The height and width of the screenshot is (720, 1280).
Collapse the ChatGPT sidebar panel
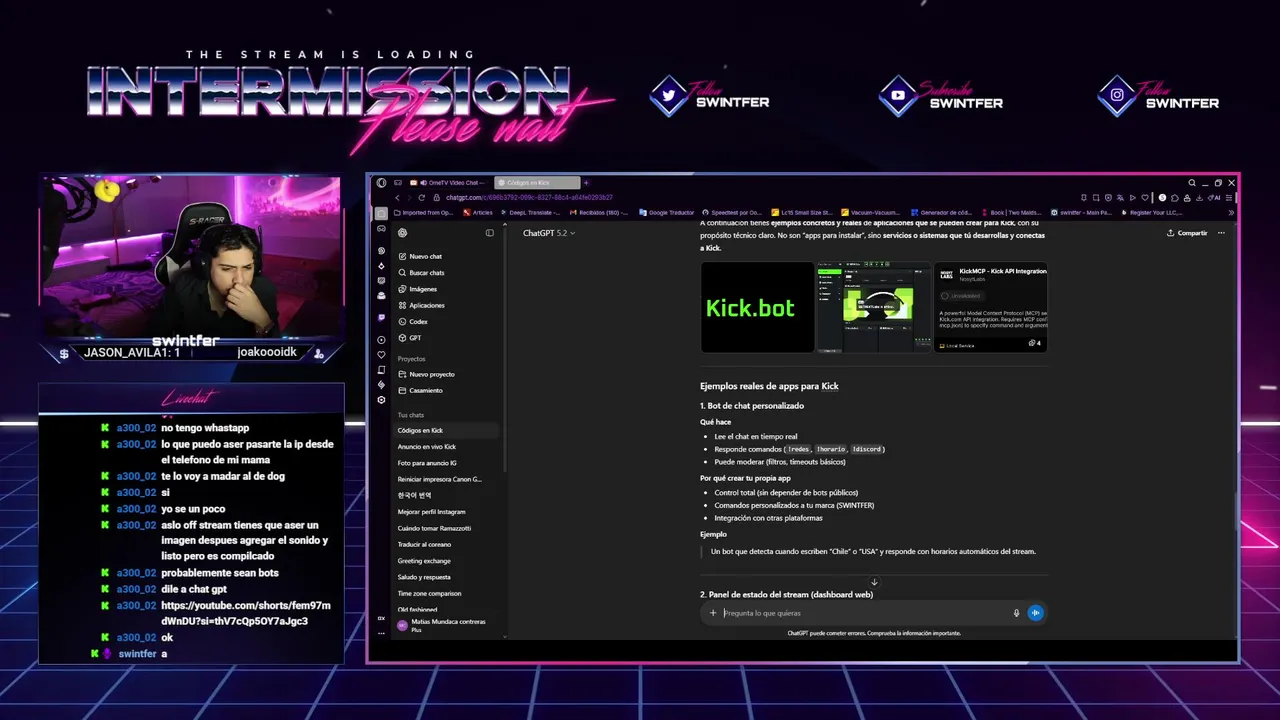[489, 233]
